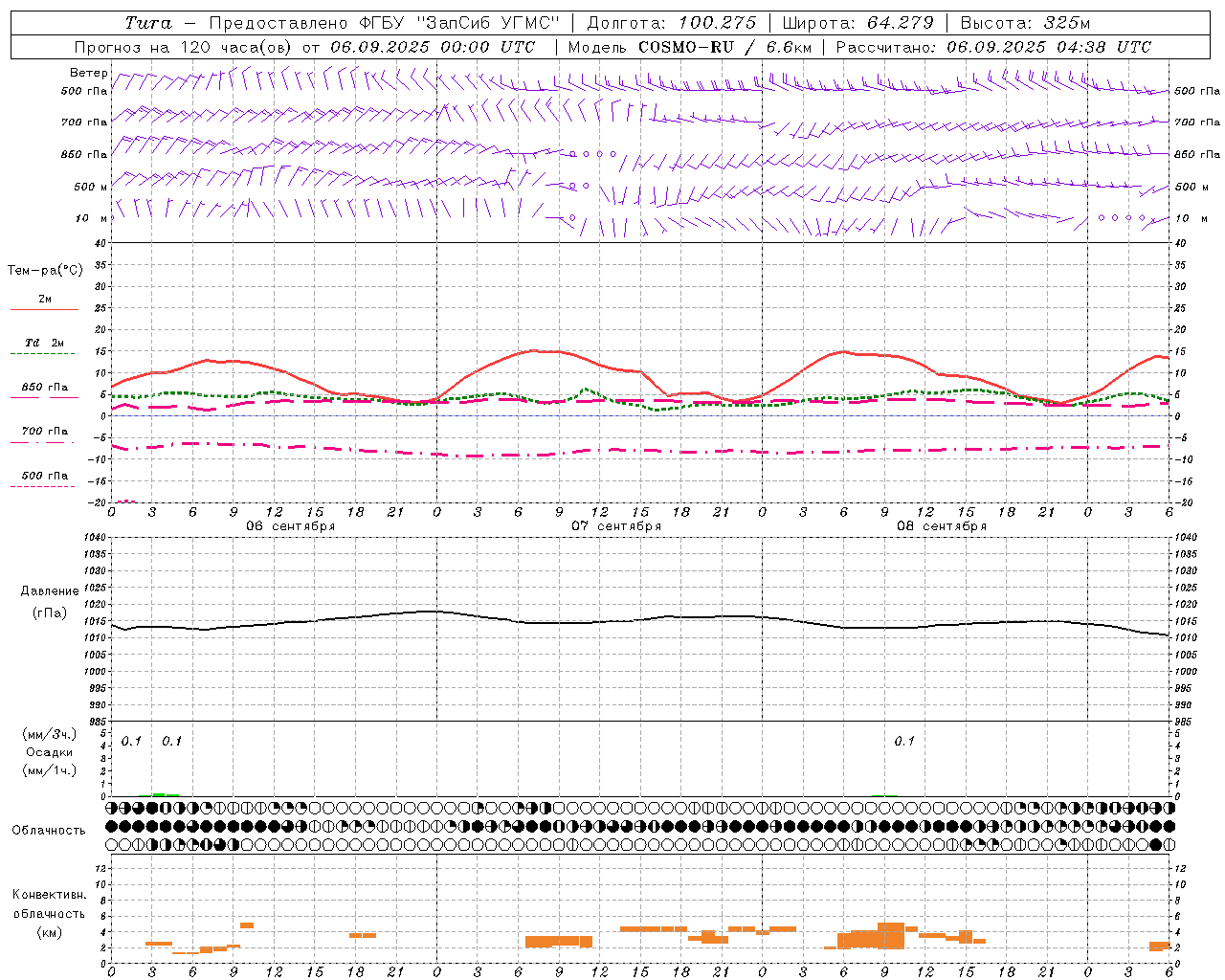Click the 500 гПа entry in temperature legend
Viewport: 1225px width, 980px height.
[45, 476]
